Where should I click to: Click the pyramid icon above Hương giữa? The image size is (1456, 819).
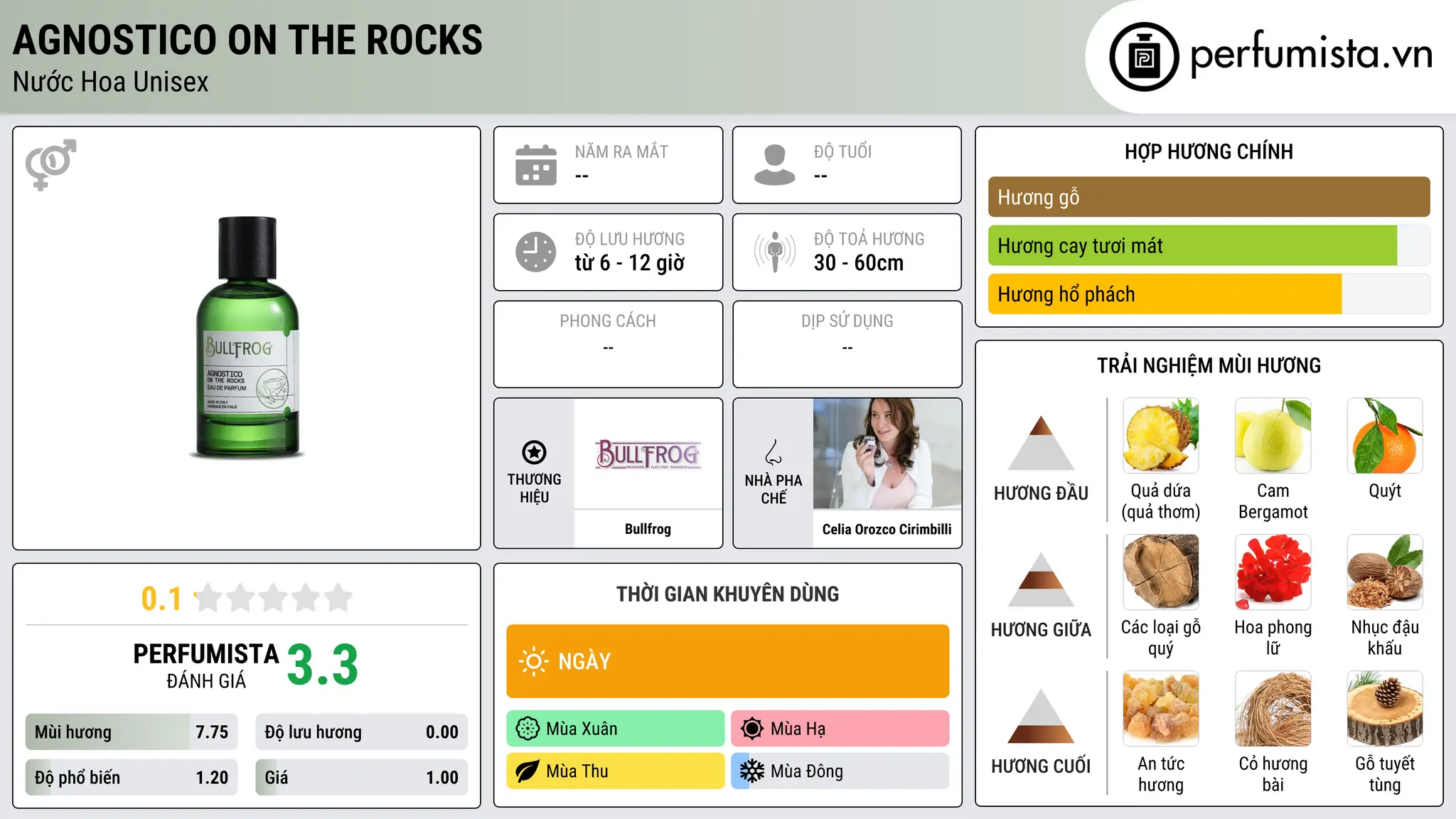pyautogui.click(x=1041, y=579)
